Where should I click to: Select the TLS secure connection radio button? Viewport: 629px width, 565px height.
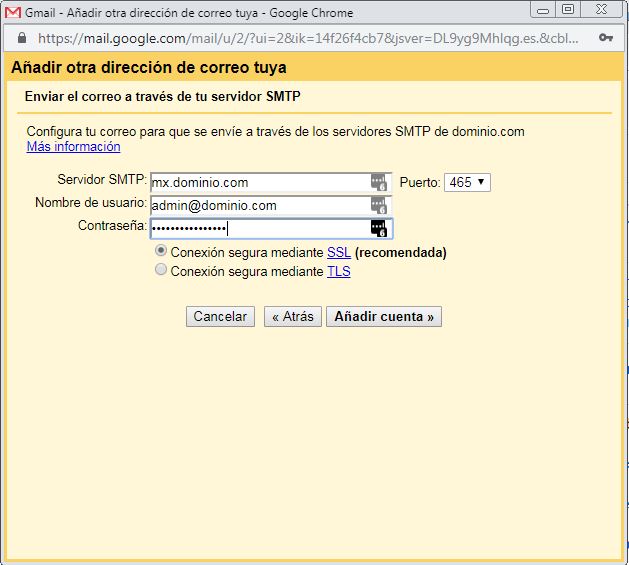coord(161,271)
